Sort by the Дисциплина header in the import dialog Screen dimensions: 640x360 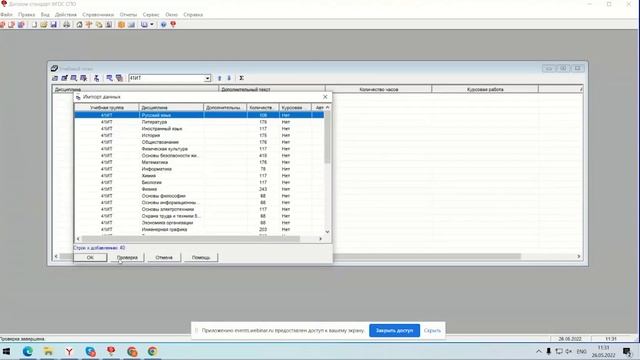[171, 107]
